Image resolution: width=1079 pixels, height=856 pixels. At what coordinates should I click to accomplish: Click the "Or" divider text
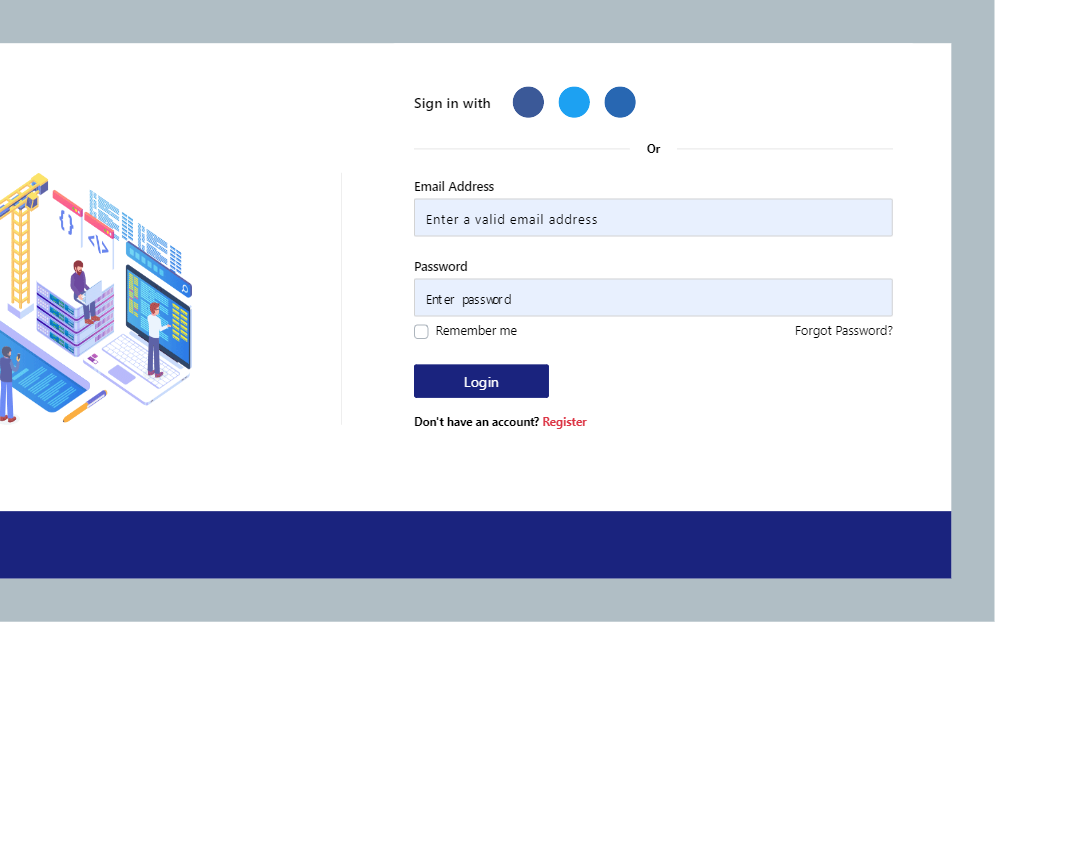click(653, 149)
